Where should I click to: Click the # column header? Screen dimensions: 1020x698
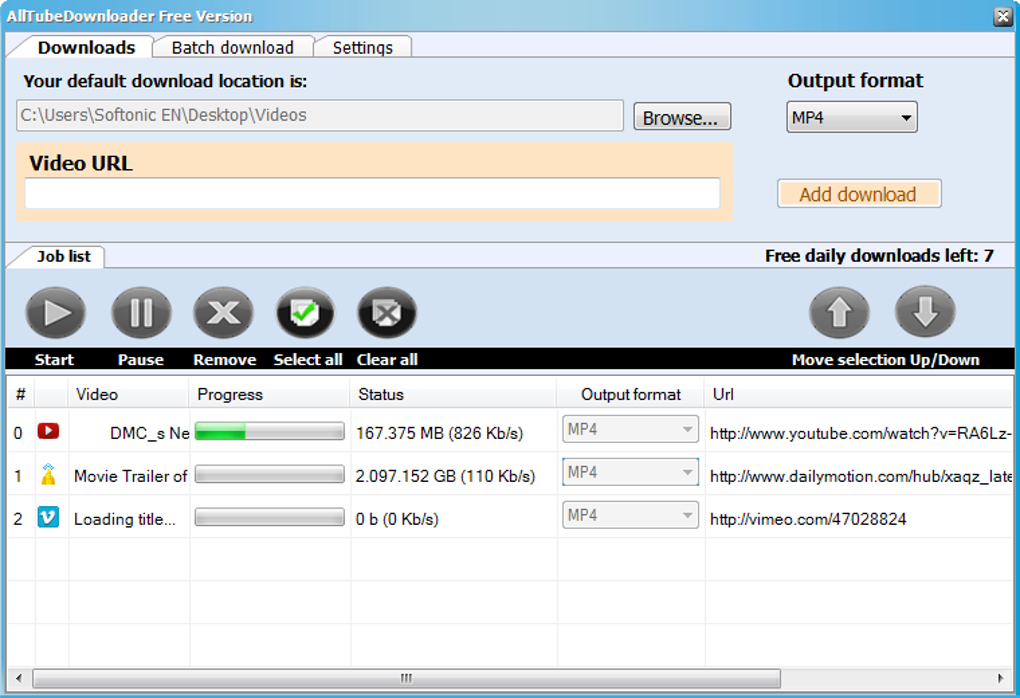pos(21,394)
